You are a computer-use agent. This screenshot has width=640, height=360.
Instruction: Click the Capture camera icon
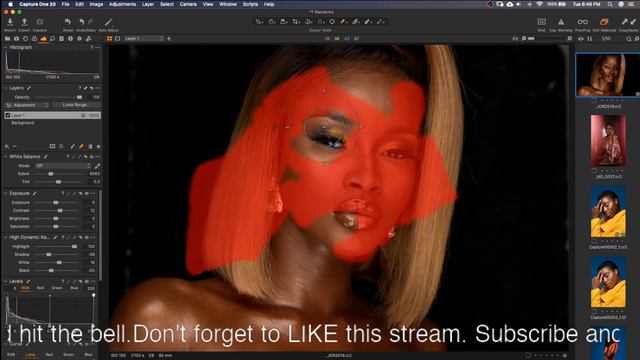[x=40, y=22]
